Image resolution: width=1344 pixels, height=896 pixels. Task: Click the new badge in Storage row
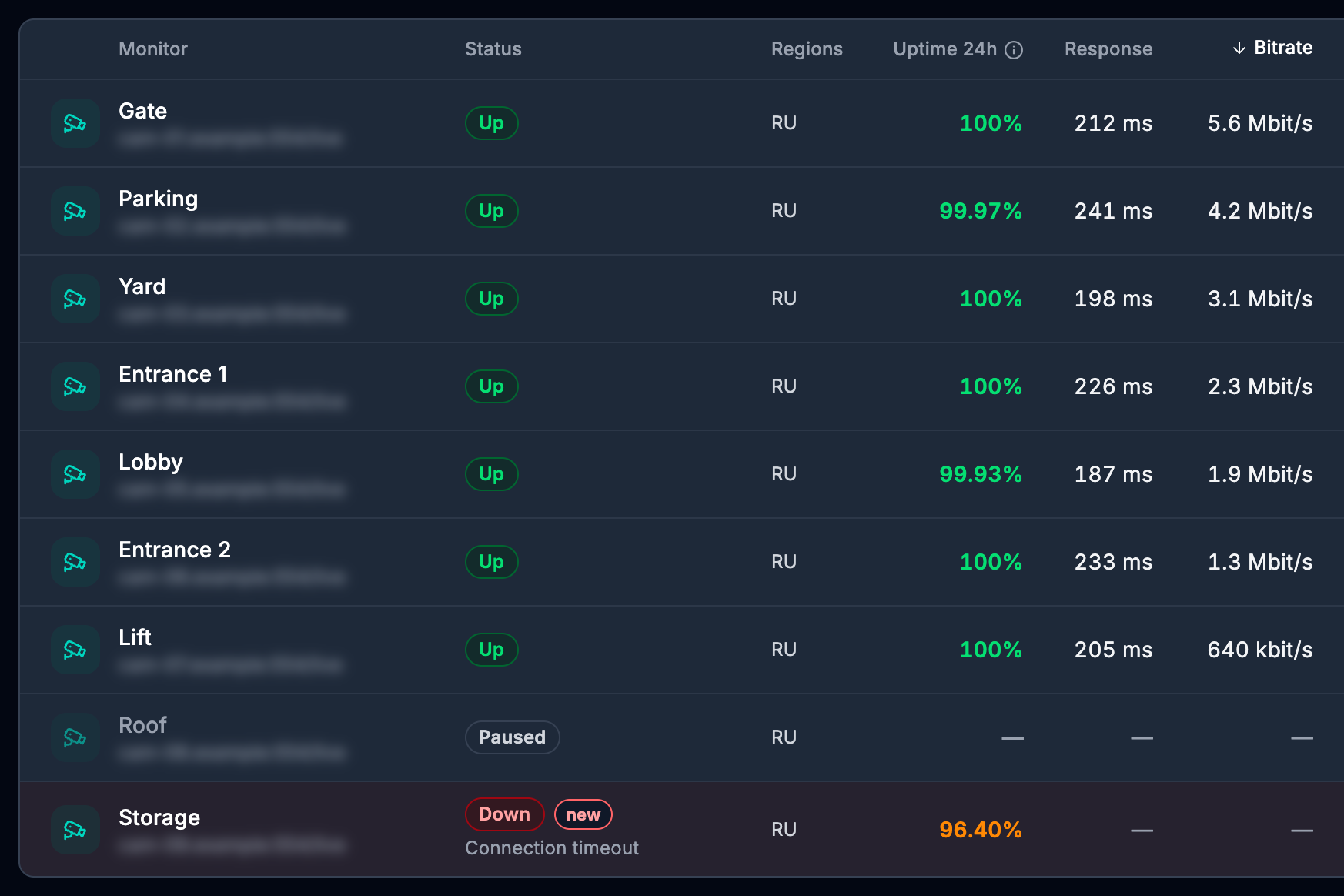click(x=583, y=814)
